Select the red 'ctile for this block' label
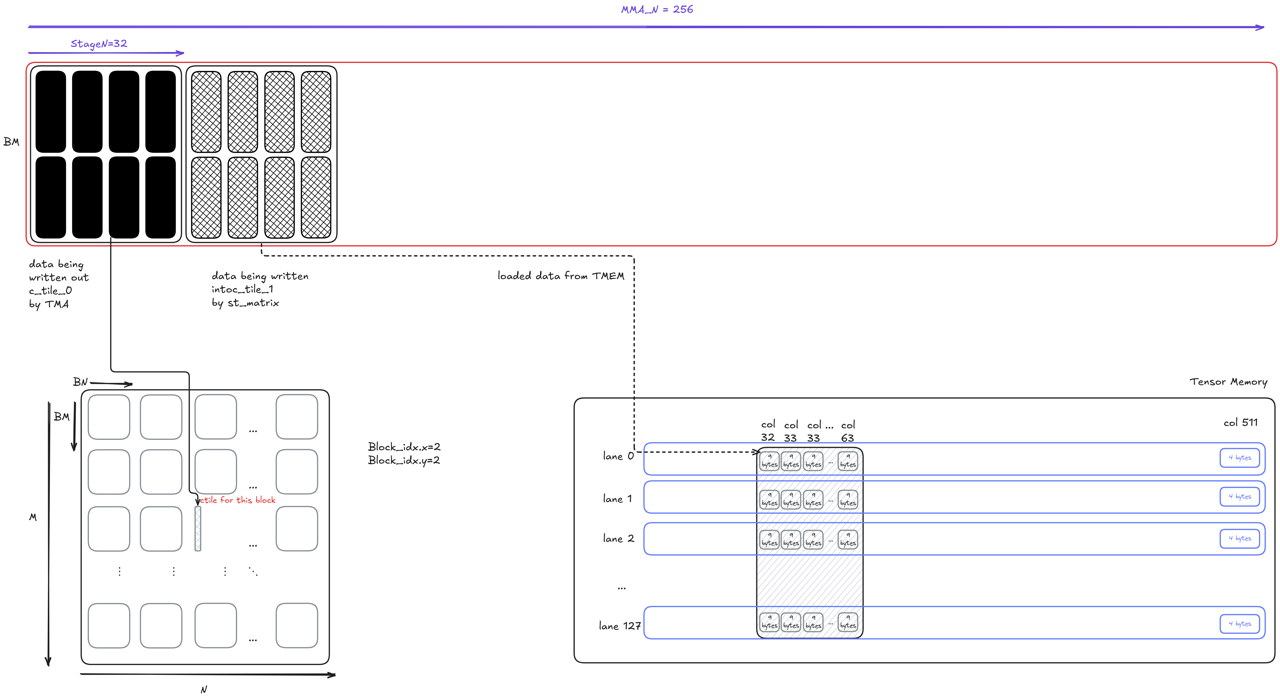Image resolution: width=1280 pixels, height=700 pixels. click(x=239, y=500)
